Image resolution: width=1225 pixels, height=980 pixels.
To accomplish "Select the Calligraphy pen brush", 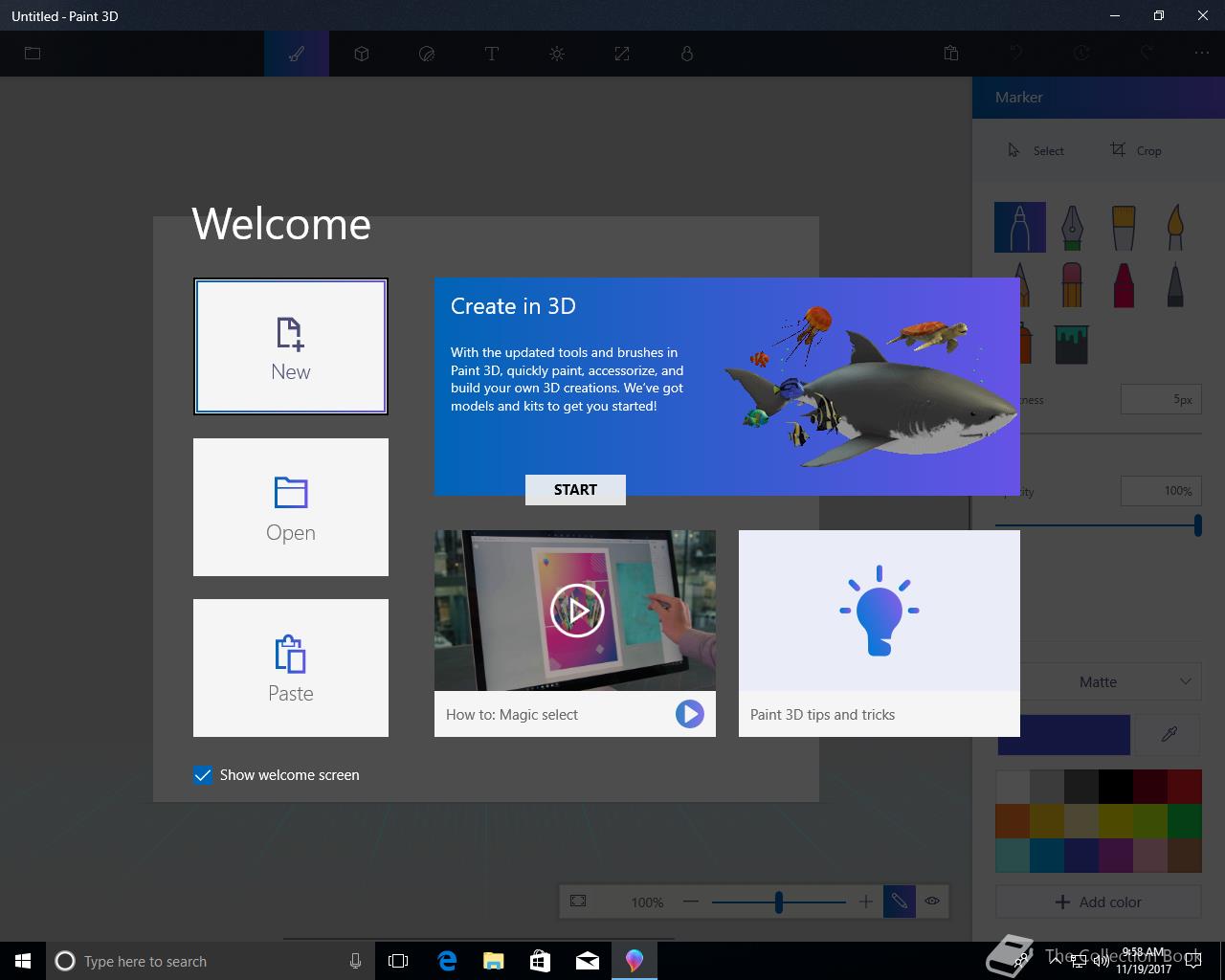I will (x=1072, y=228).
